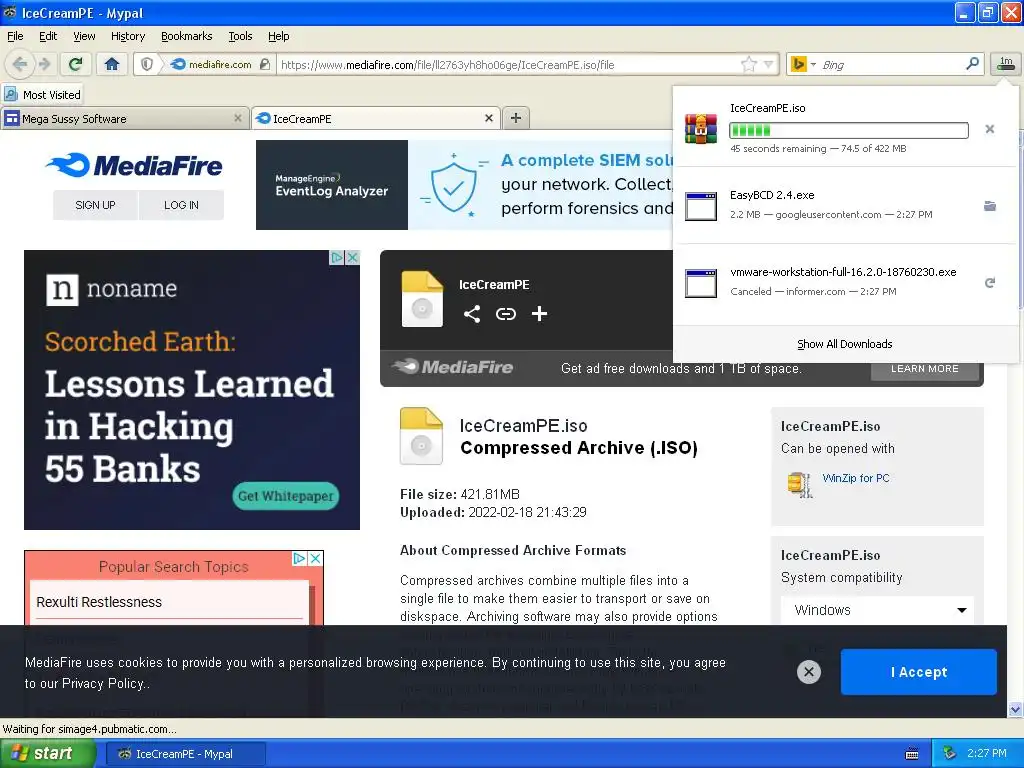Close the Popular Search Topics ad
This screenshot has height=768, width=1024.
pos(315,558)
